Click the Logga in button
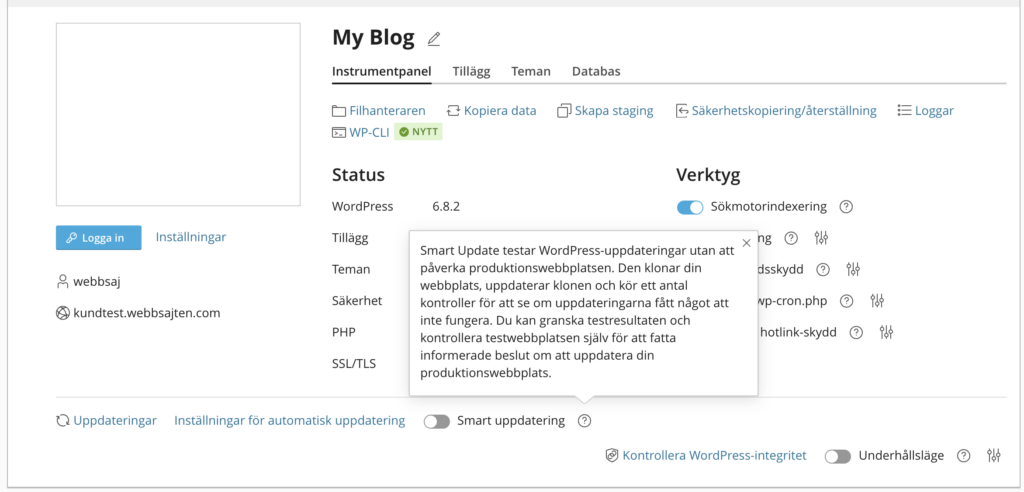The height and width of the screenshot is (492, 1024). (x=99, y=238)
